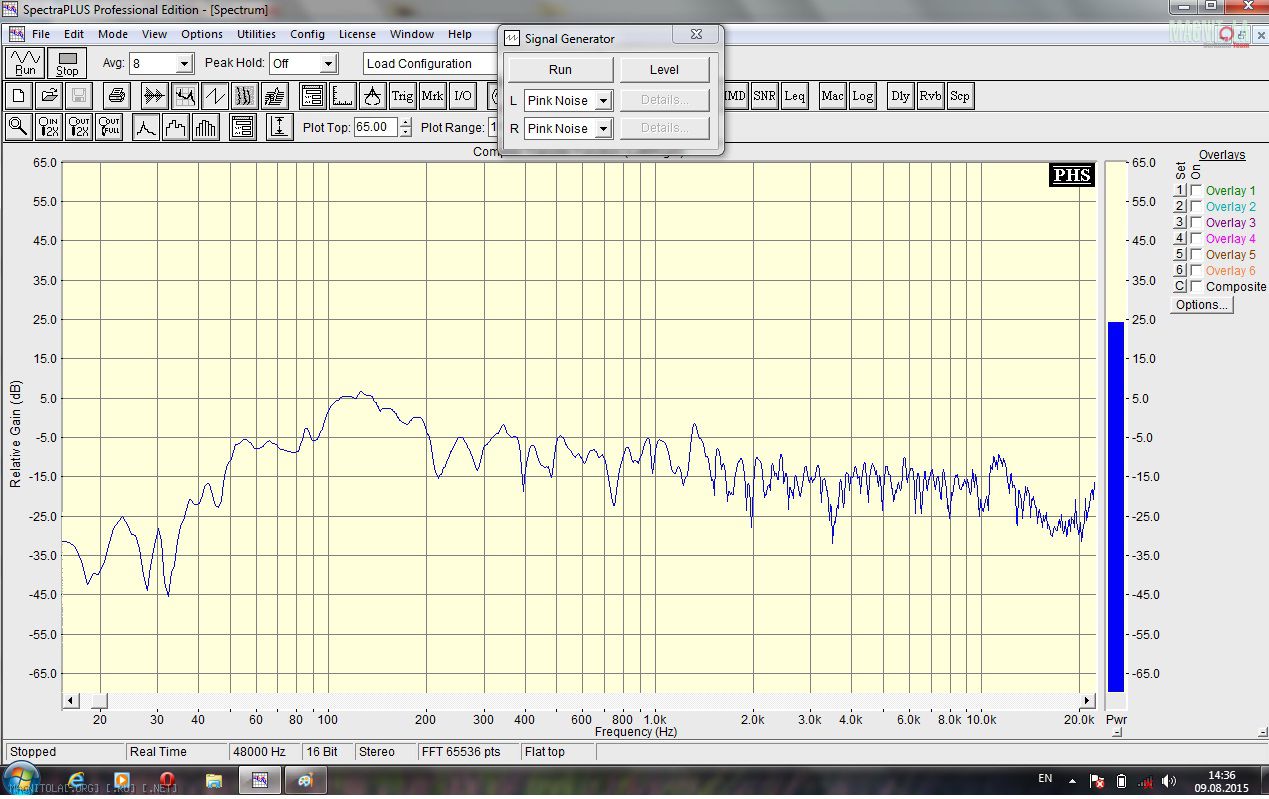1269x799 pixels.
Task: Open the L channel Pink Noise dropdown
Action: 603,101
